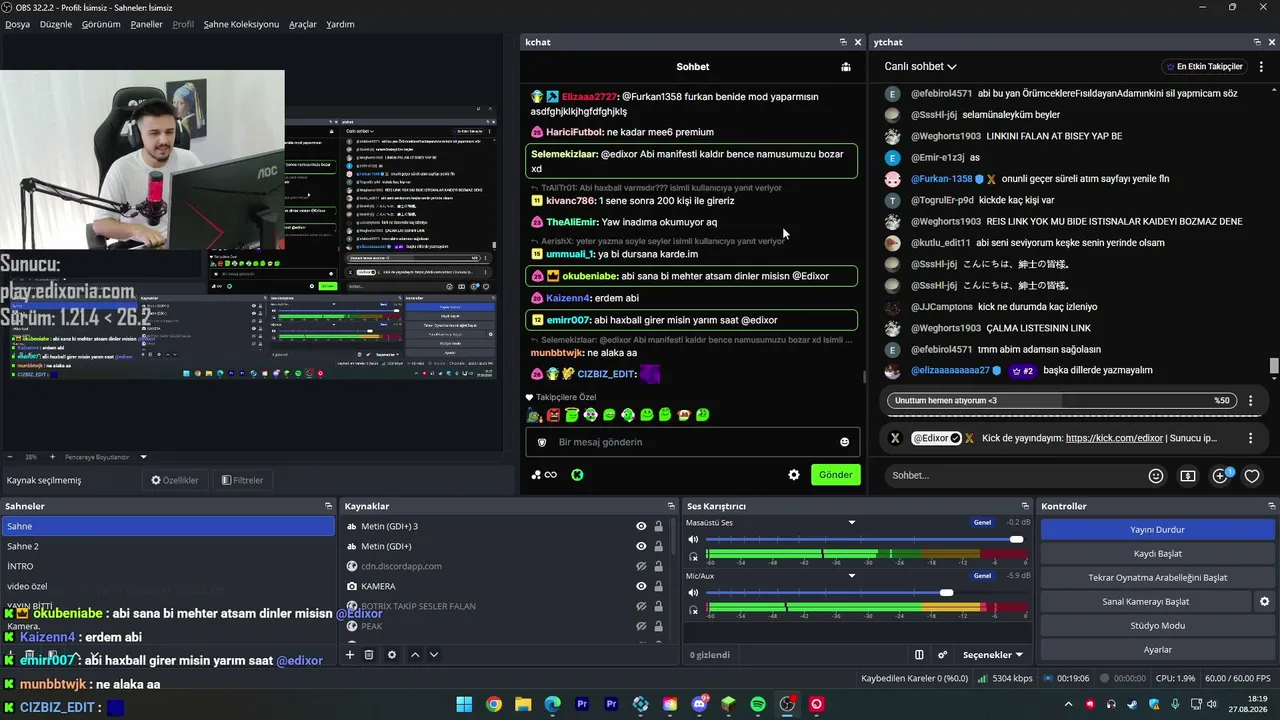Show the cdn.discordapp.com source
This screenshot has width=1280, height=720.
(x=641, y=566)
